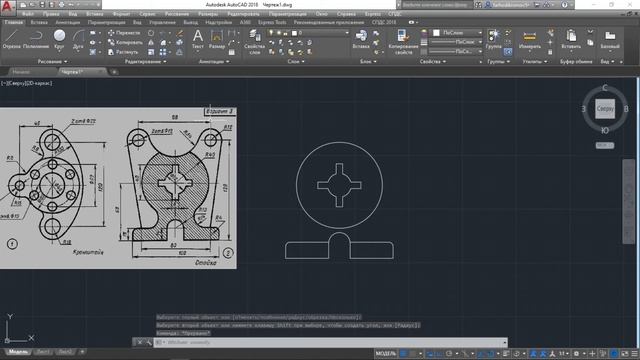640x360 pixels.
Task: Click the viewport label [-][Сверху][2D-каркас]
Action: click(x=27, y=83)
